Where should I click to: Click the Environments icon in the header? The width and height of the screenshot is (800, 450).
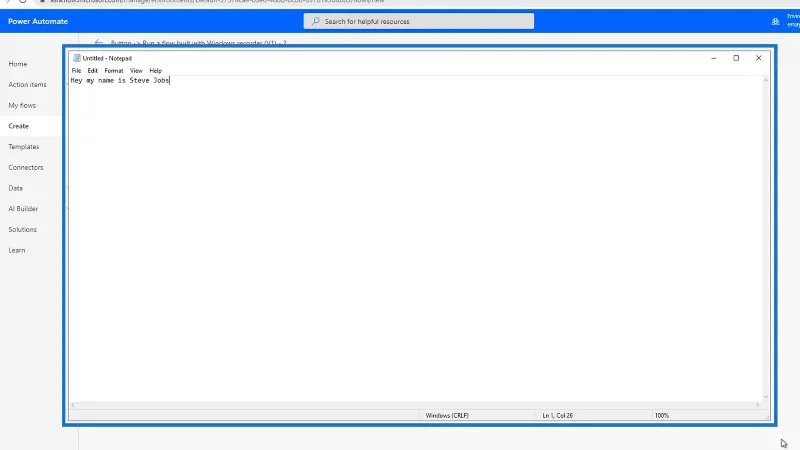point(776,21)
